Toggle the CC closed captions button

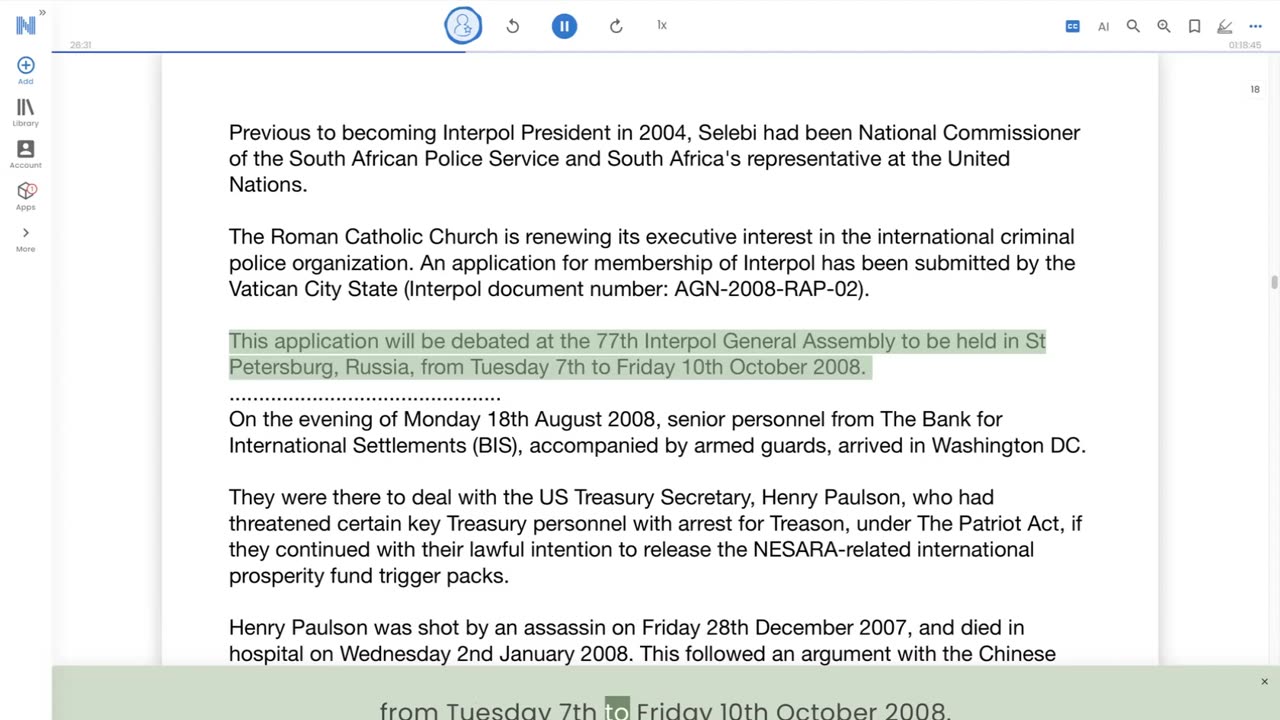(x=1072, y=26)
